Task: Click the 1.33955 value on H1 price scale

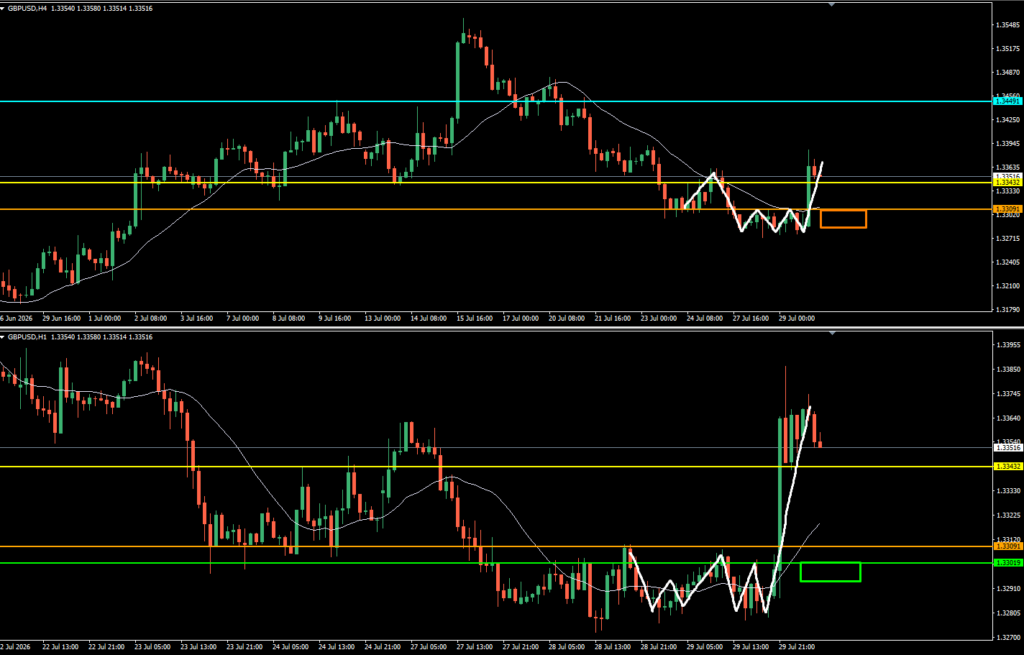Action: (x=1009, y=345)
